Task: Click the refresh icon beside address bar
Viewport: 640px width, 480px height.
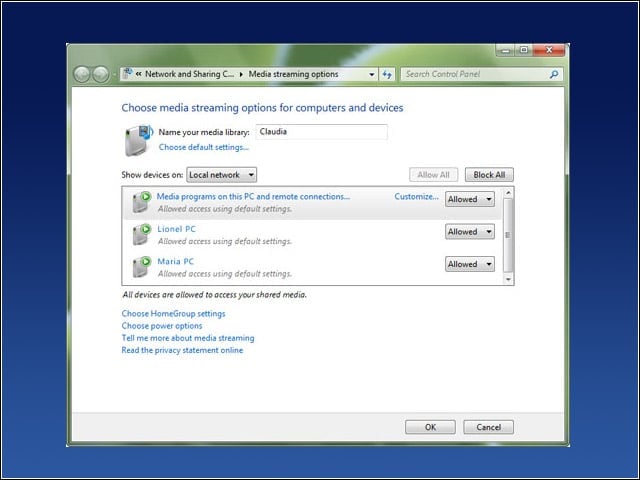Action: (x=387, y=74)
